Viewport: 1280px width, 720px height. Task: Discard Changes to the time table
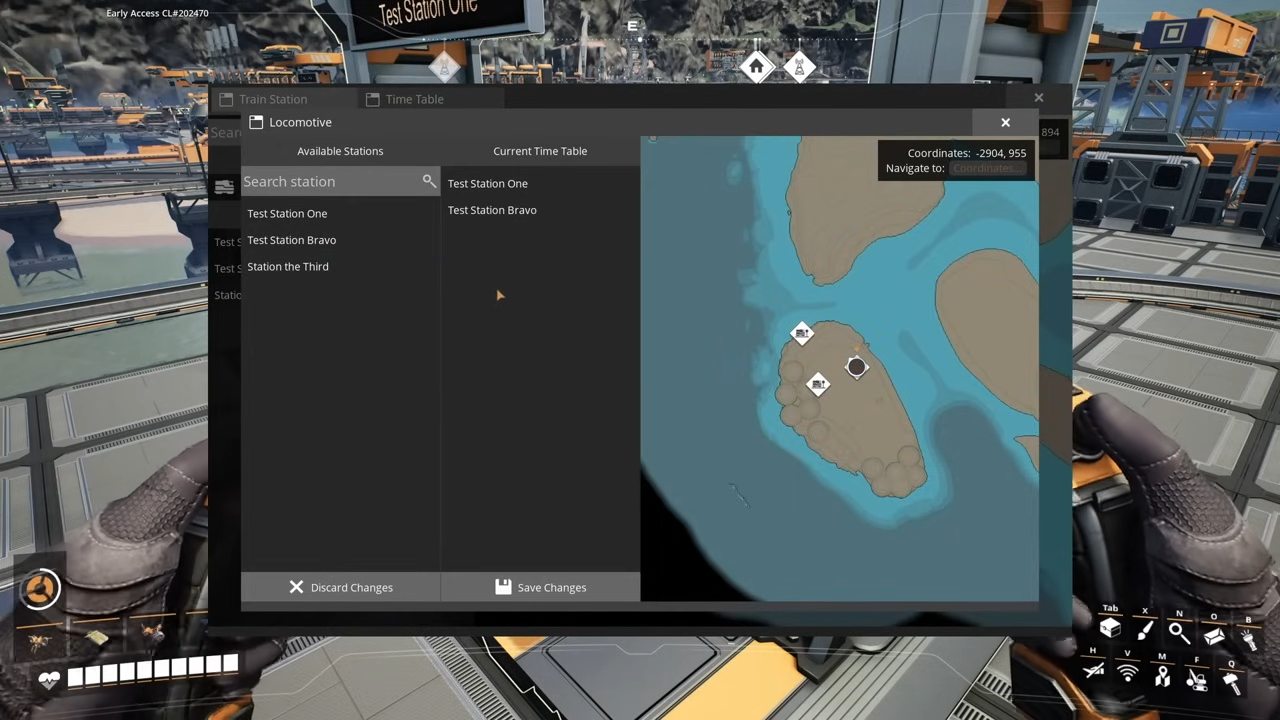(340, 587)
